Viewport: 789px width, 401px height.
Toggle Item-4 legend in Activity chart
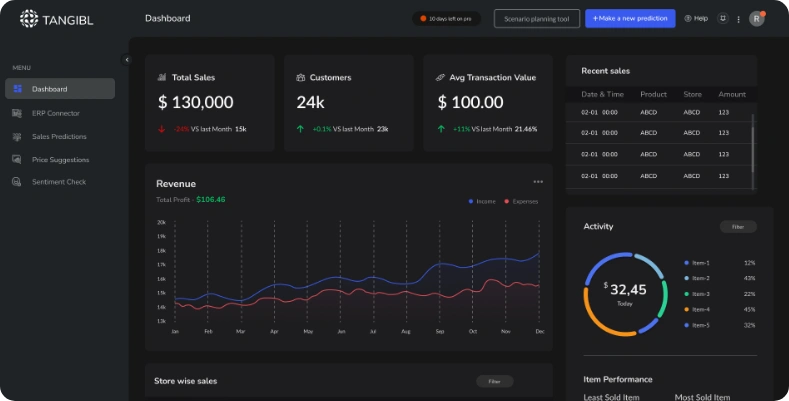pos(698,309)
